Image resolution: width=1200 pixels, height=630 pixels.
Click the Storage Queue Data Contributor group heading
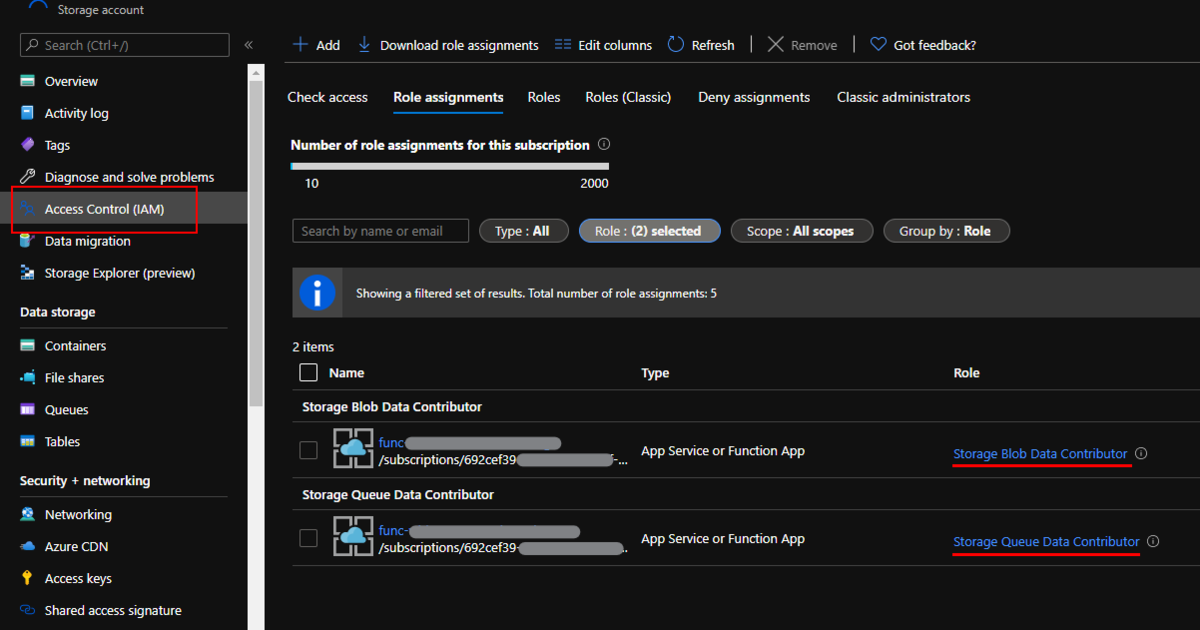[x=398, y=495]
